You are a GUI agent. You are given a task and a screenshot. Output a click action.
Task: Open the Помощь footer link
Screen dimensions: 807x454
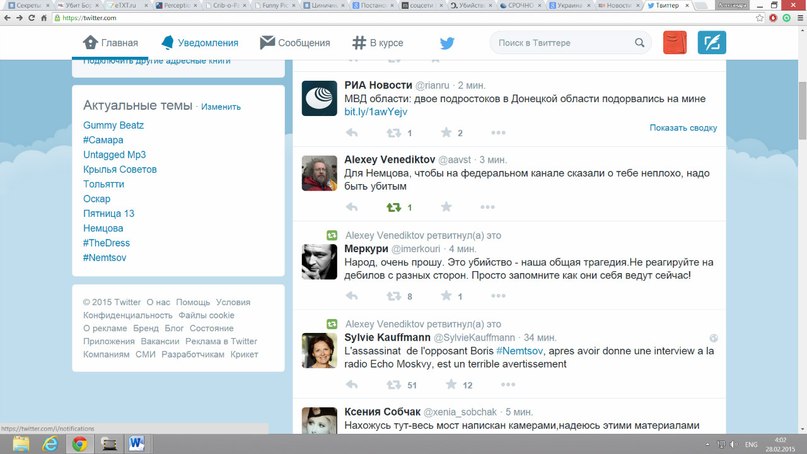point(193,302)
